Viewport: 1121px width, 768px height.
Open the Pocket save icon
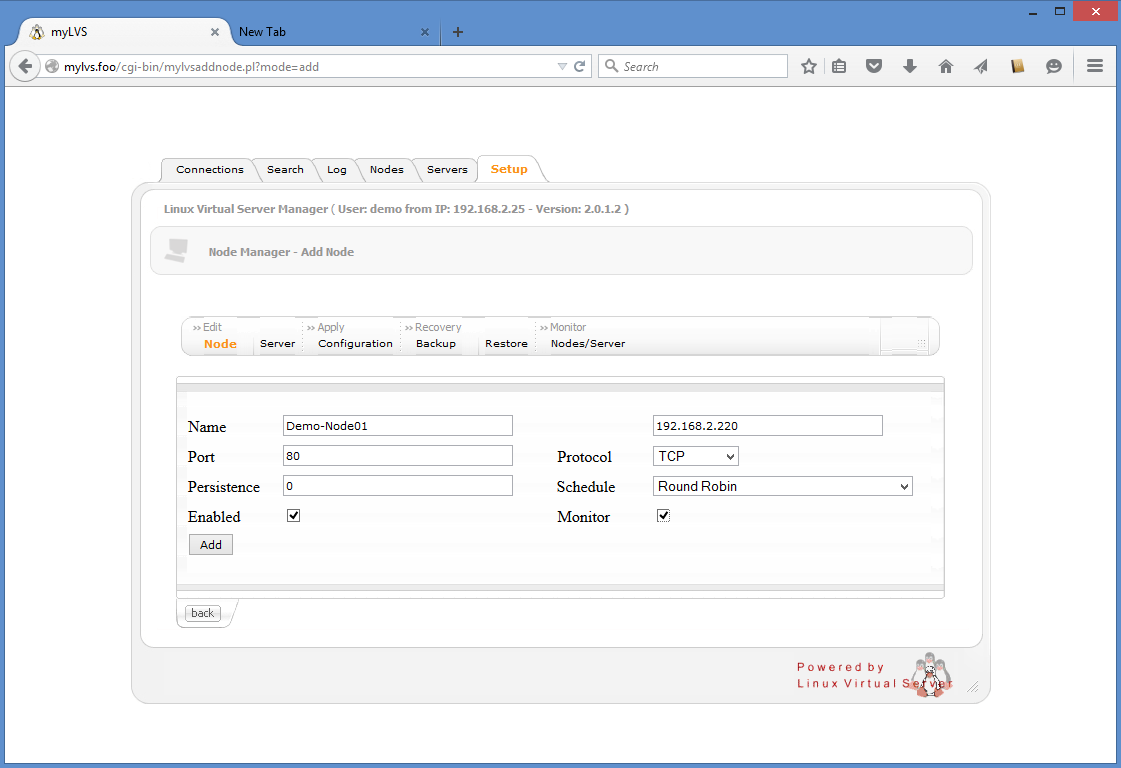point(874,67)
